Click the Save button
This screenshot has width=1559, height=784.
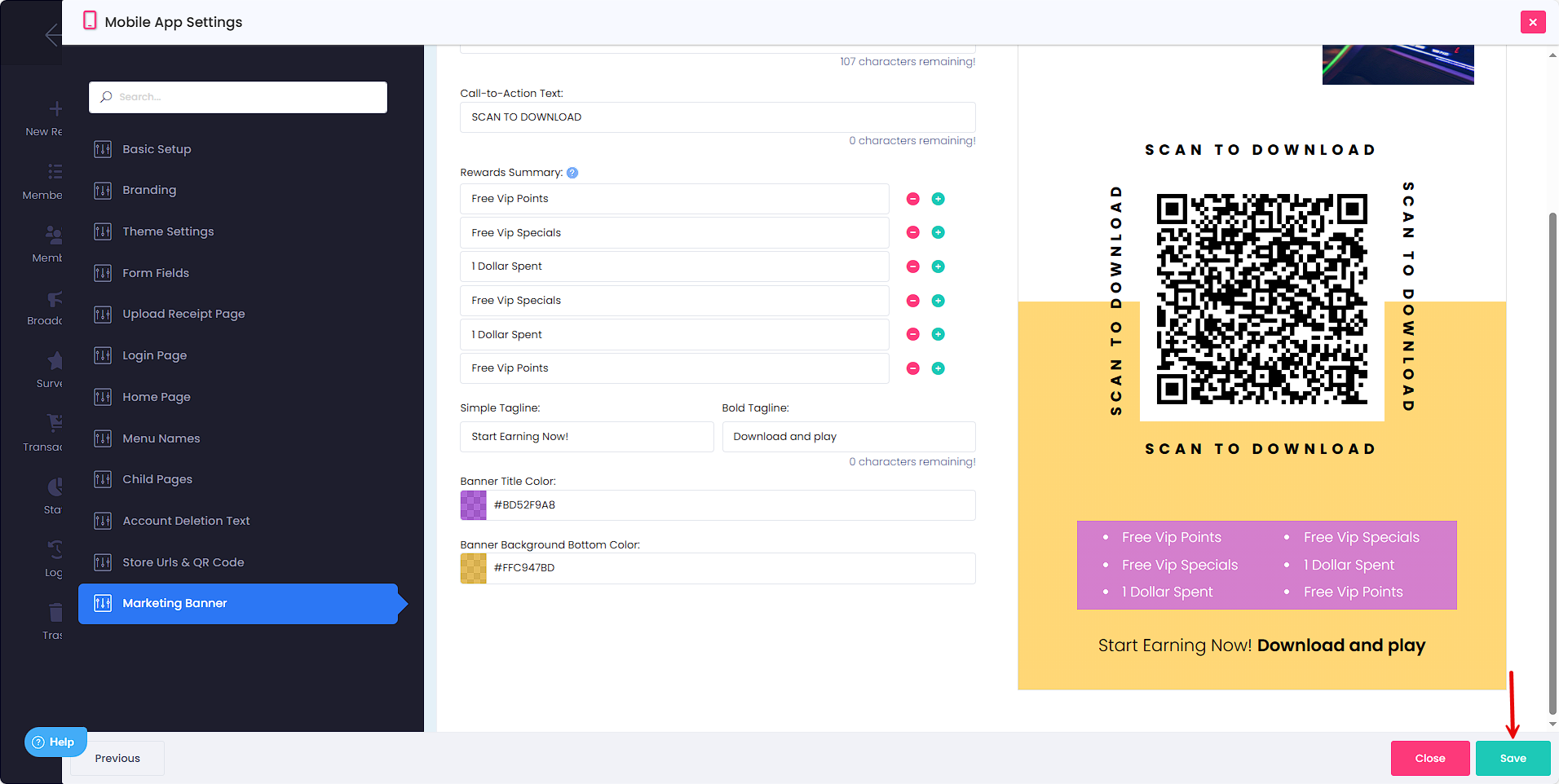click(1513, 758)
